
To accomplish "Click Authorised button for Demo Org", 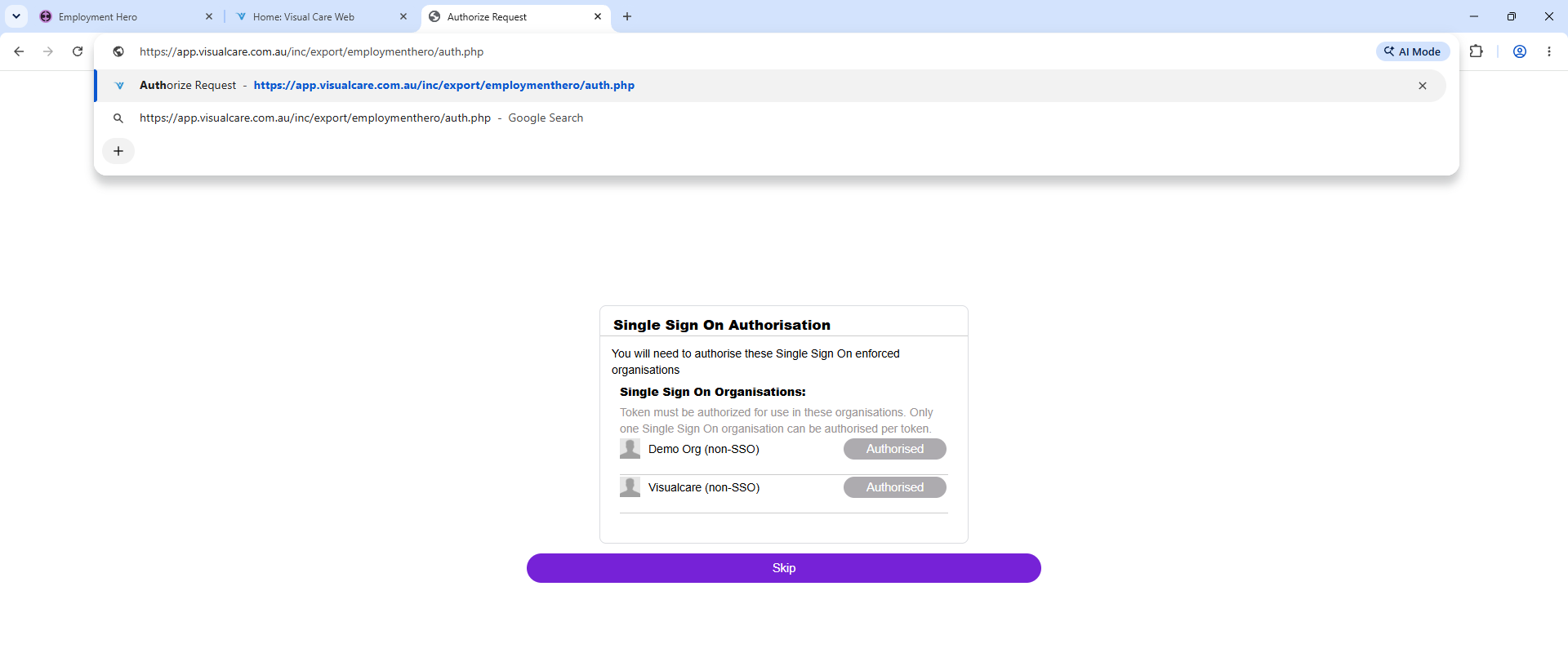I will 895,449.
